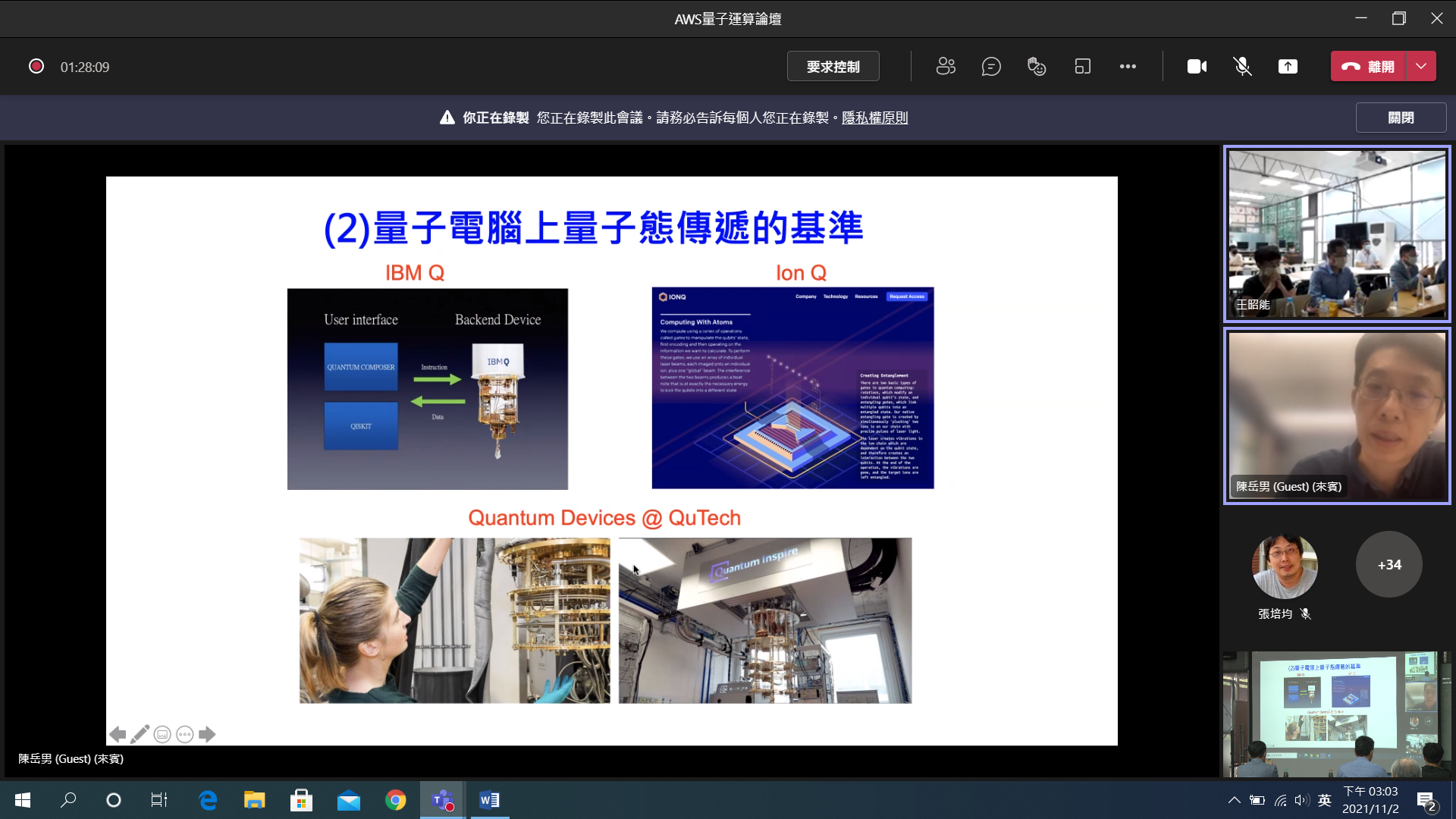Open the network Wi-Fi tray icon

(x=1280, y=800)
